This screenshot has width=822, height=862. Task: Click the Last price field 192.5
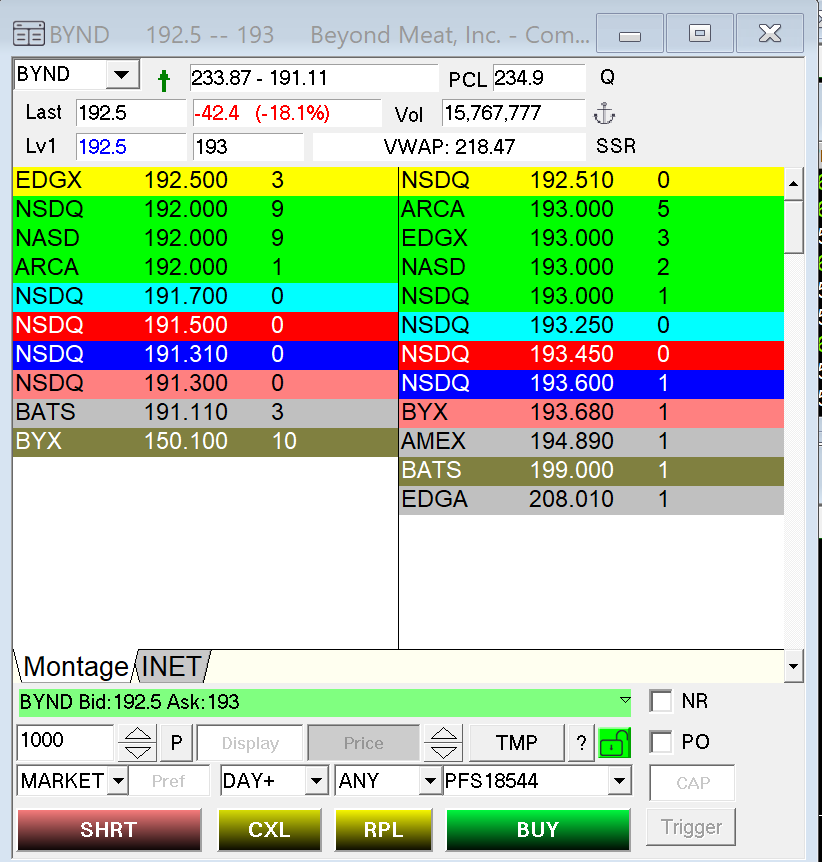pos(131,113)
